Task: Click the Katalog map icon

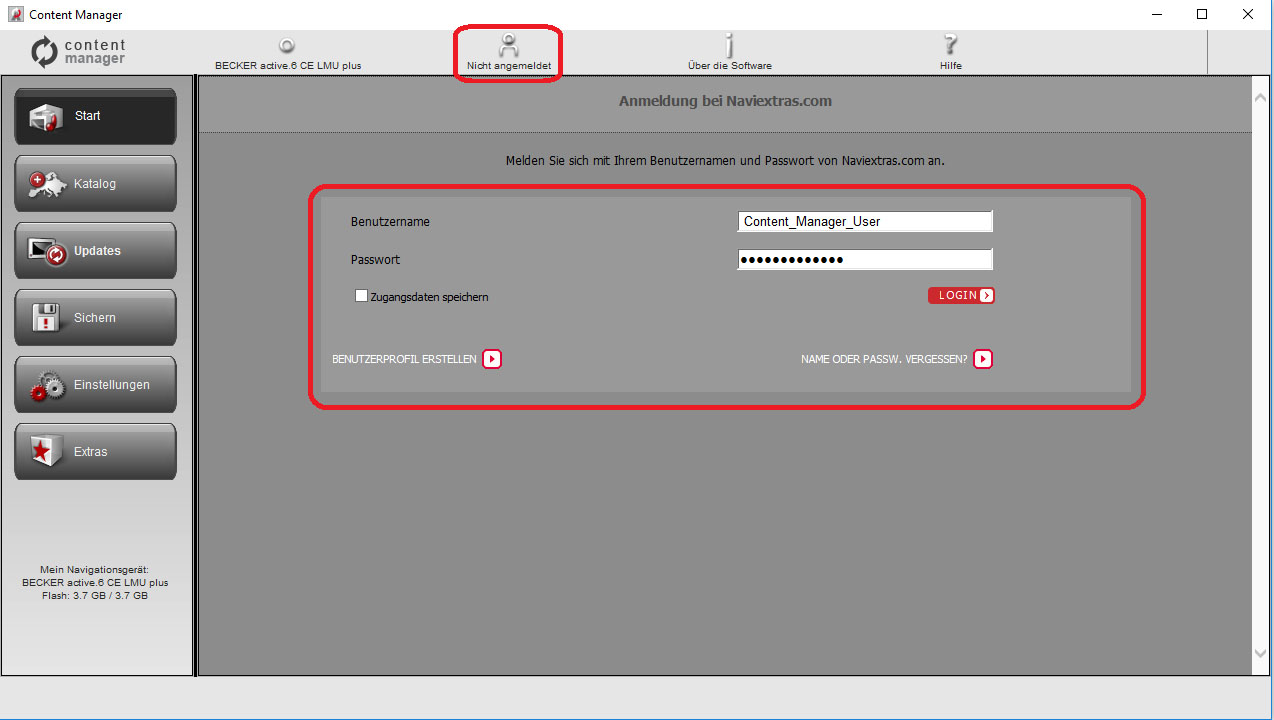Action: pyautogui.click(x=47, y=184)
